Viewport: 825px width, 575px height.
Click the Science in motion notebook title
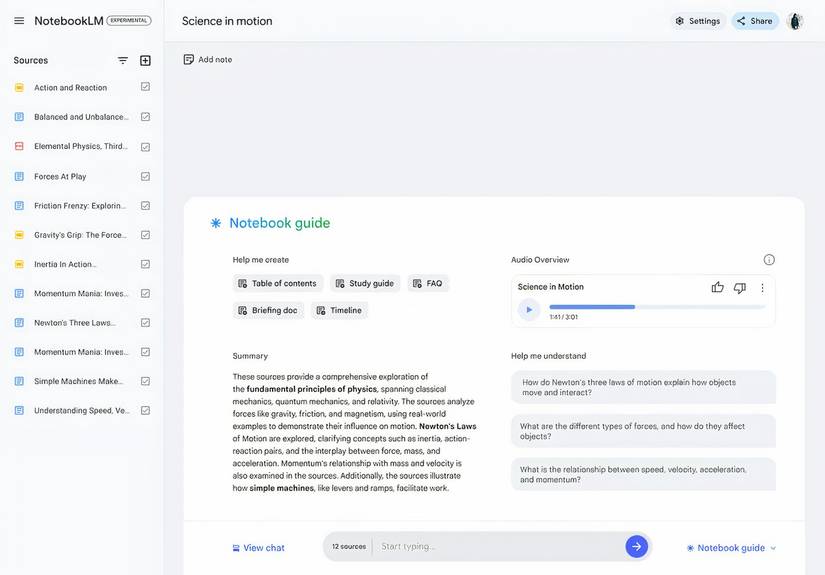227,21
